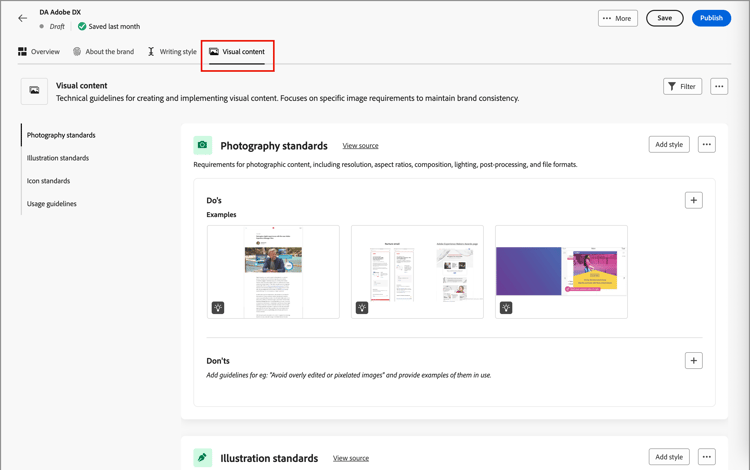Open the second example thumbnail with email layouts
Viewport: 750px width, 470px height.
pyautogui.click(x=417, y=272)
